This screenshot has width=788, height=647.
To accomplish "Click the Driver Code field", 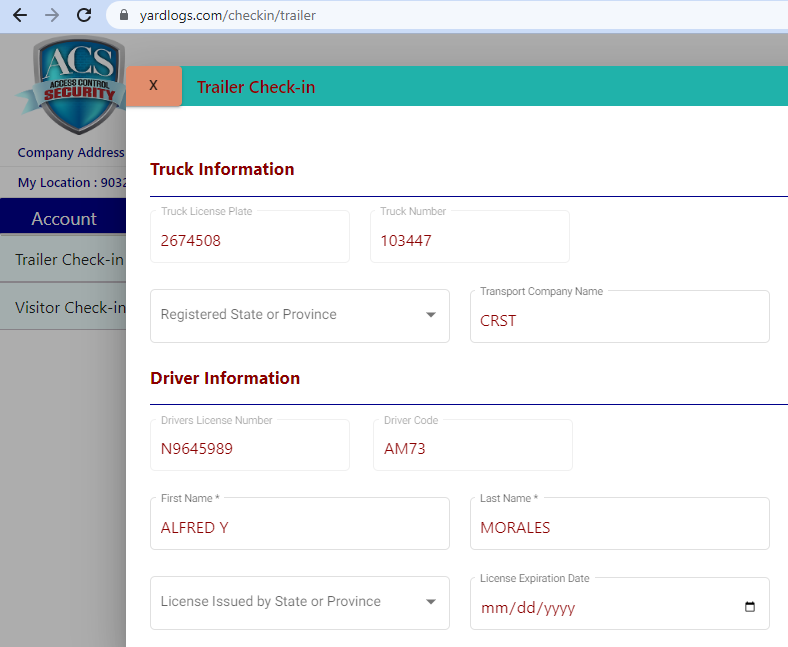I will click(472, 445).
